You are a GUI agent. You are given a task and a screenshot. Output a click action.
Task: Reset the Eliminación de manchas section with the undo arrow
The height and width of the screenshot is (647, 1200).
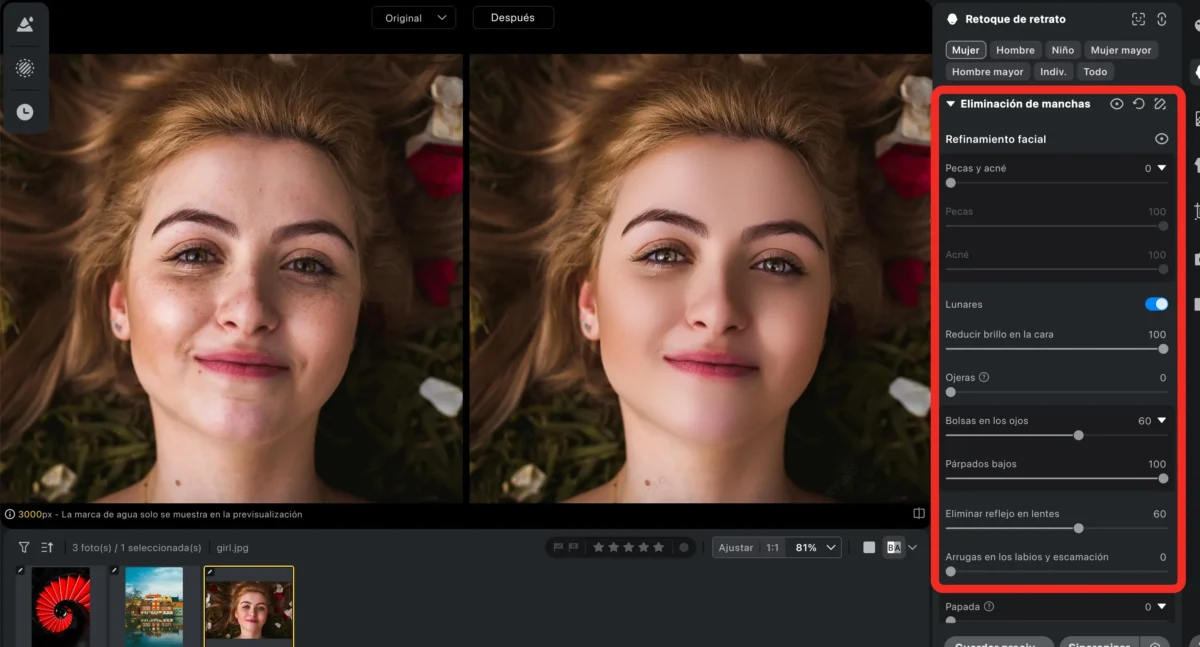pos(1139,104)
